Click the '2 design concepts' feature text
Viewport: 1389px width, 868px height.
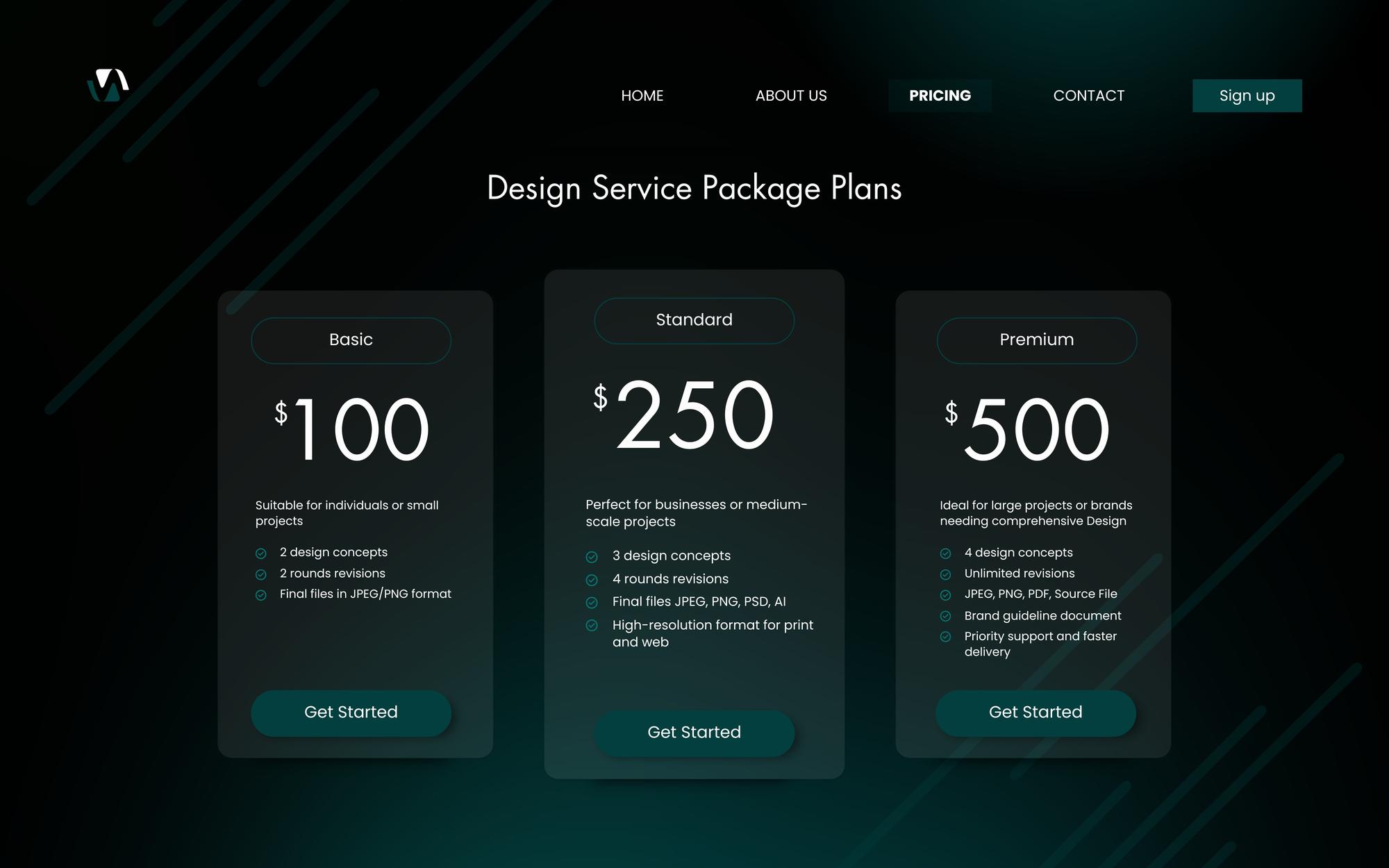pos(333,553)
